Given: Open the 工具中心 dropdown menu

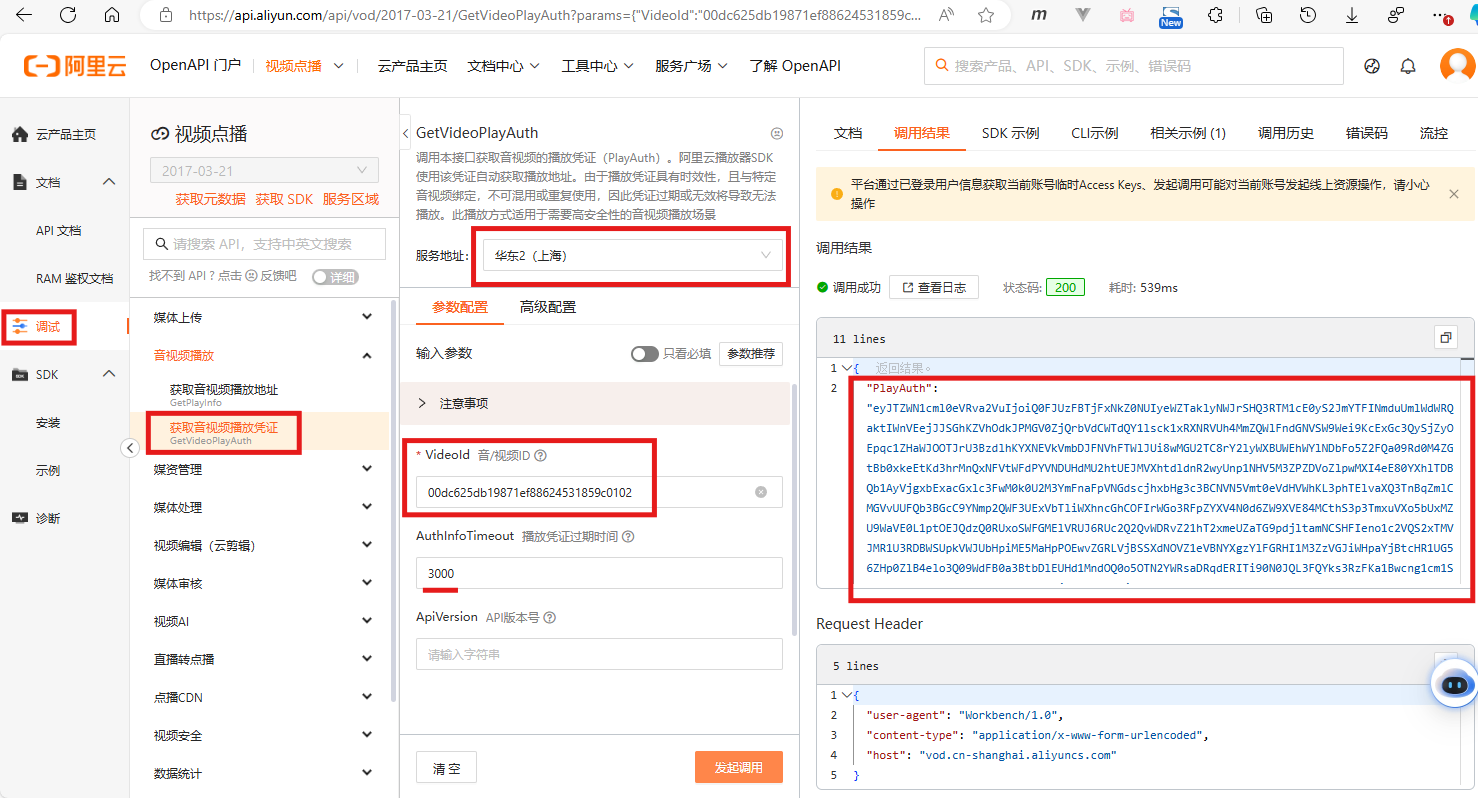Looking at the screenshot, I should (x=597, y=66).
